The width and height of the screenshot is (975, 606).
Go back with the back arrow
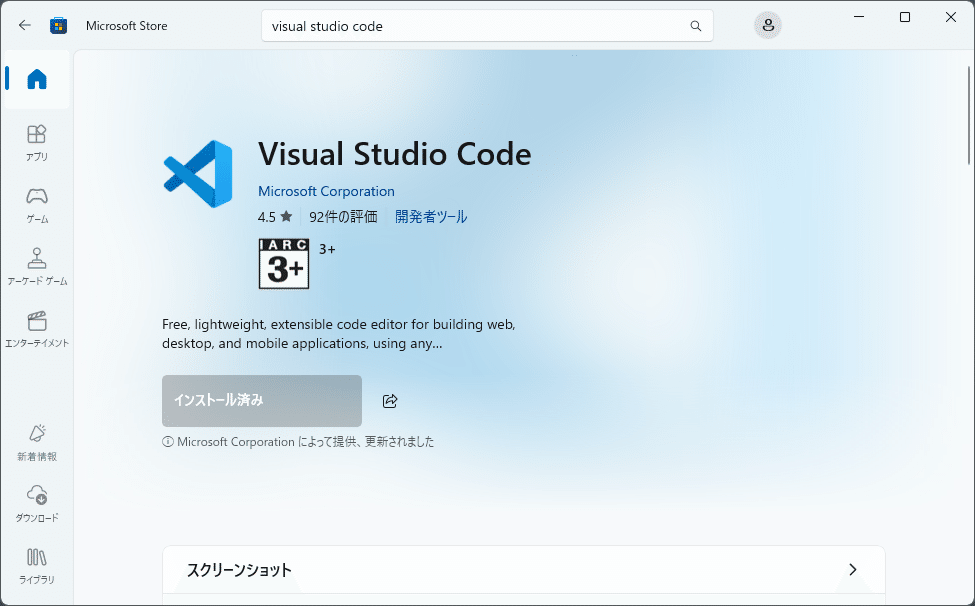coord(25,25)
